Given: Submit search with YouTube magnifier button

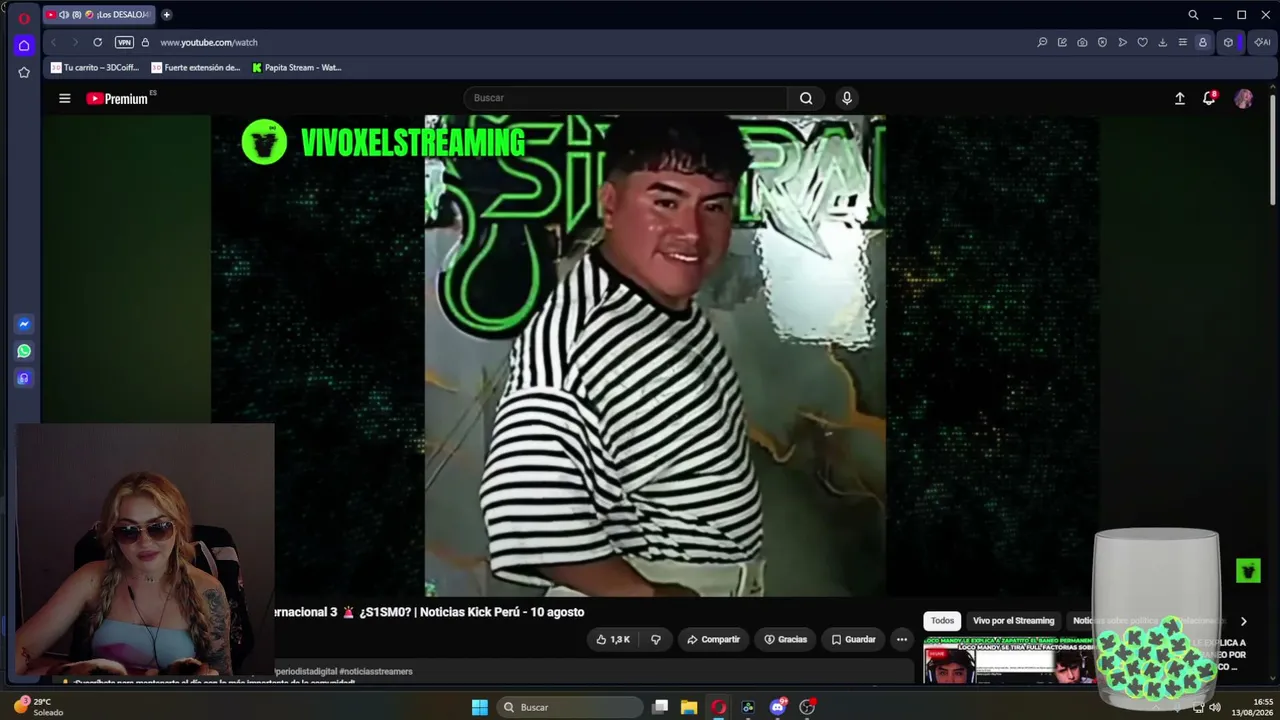Looking at the screenshot, I should click(806, 98).
